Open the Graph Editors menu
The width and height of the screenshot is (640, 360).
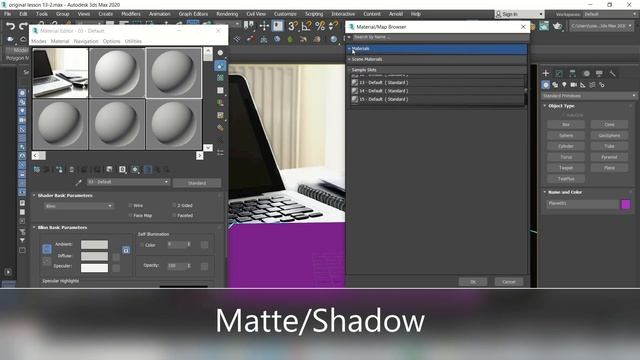pyautogui.click(x=193, y=14)
